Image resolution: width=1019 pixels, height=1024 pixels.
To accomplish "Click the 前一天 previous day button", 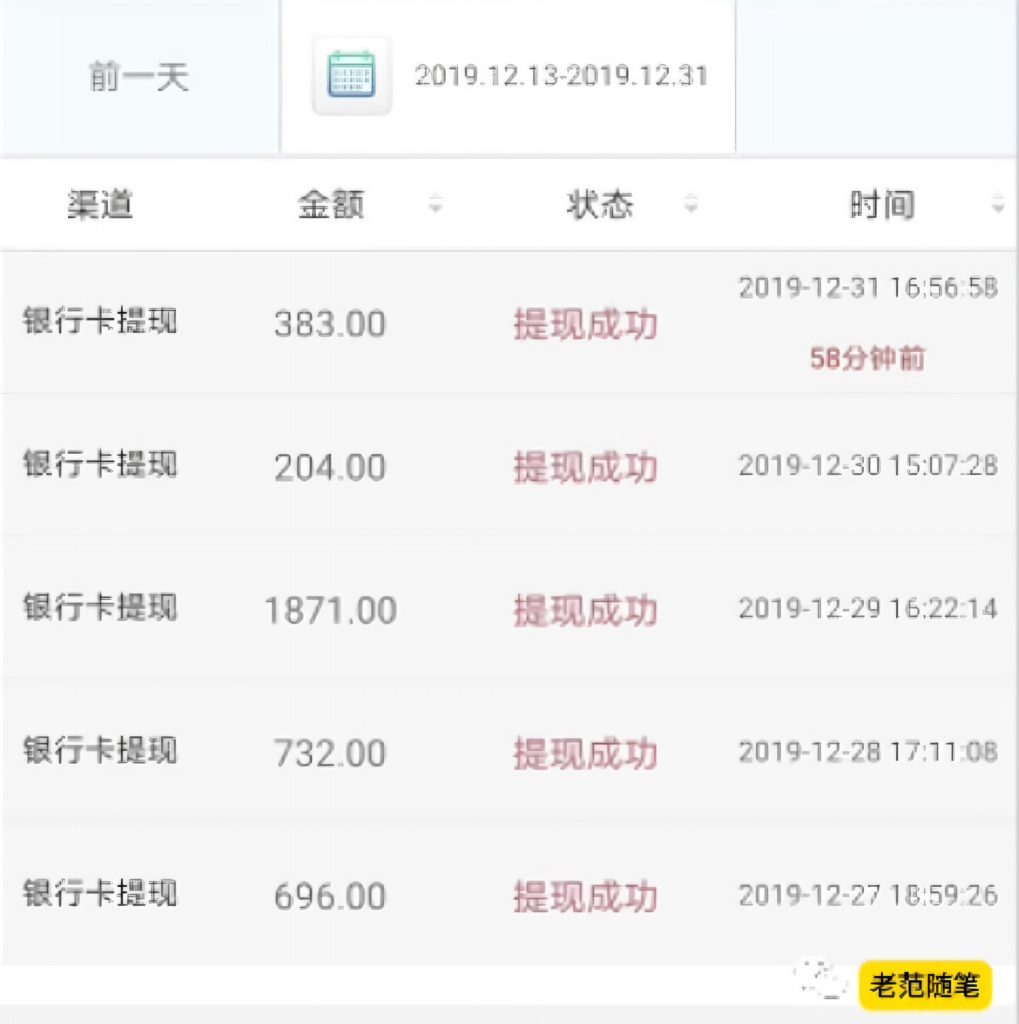I will tap(139, 77).
